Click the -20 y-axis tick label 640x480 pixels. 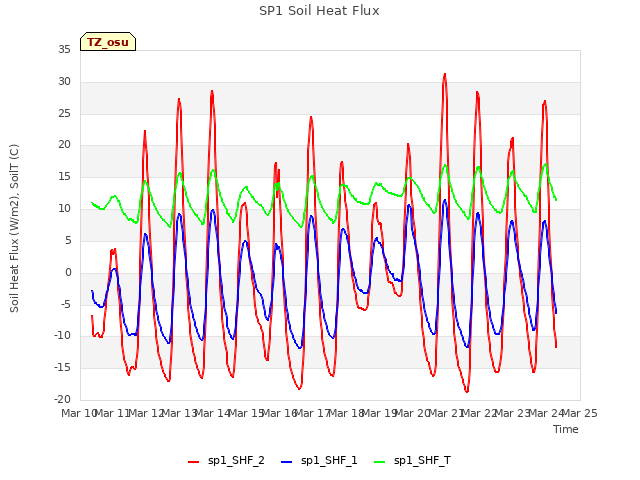pyautogui.click(x=62, y=400)
